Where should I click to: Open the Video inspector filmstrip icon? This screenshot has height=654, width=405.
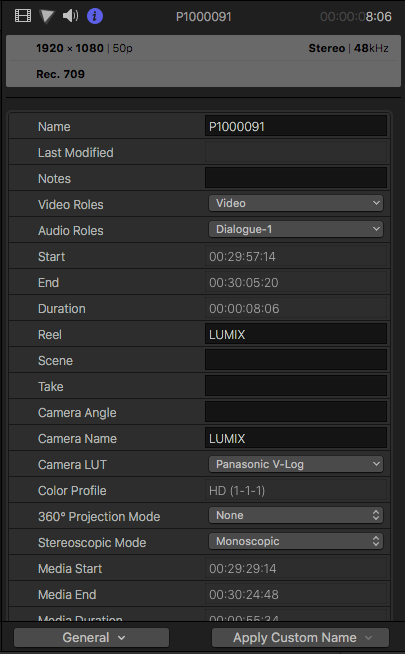(x=23, y=16)
